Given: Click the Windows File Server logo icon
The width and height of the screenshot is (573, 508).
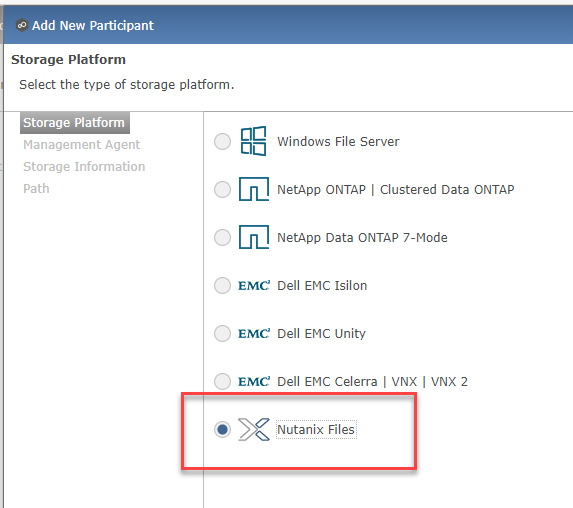Looking at the screenshot, I should (253, 141).
